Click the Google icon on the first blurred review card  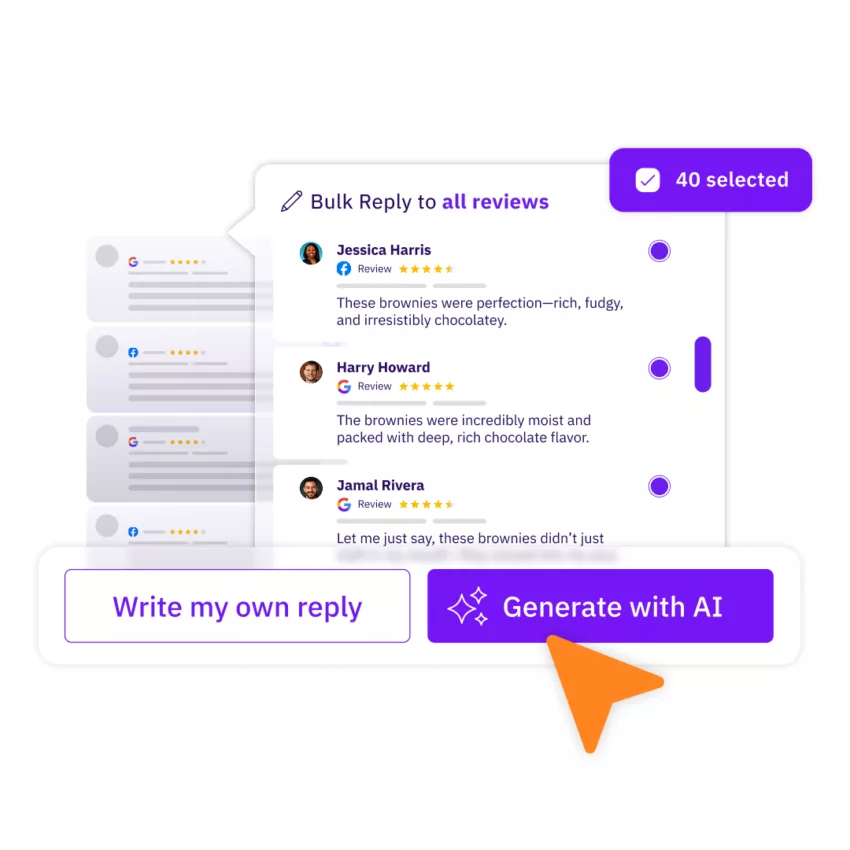pos(133,262)
